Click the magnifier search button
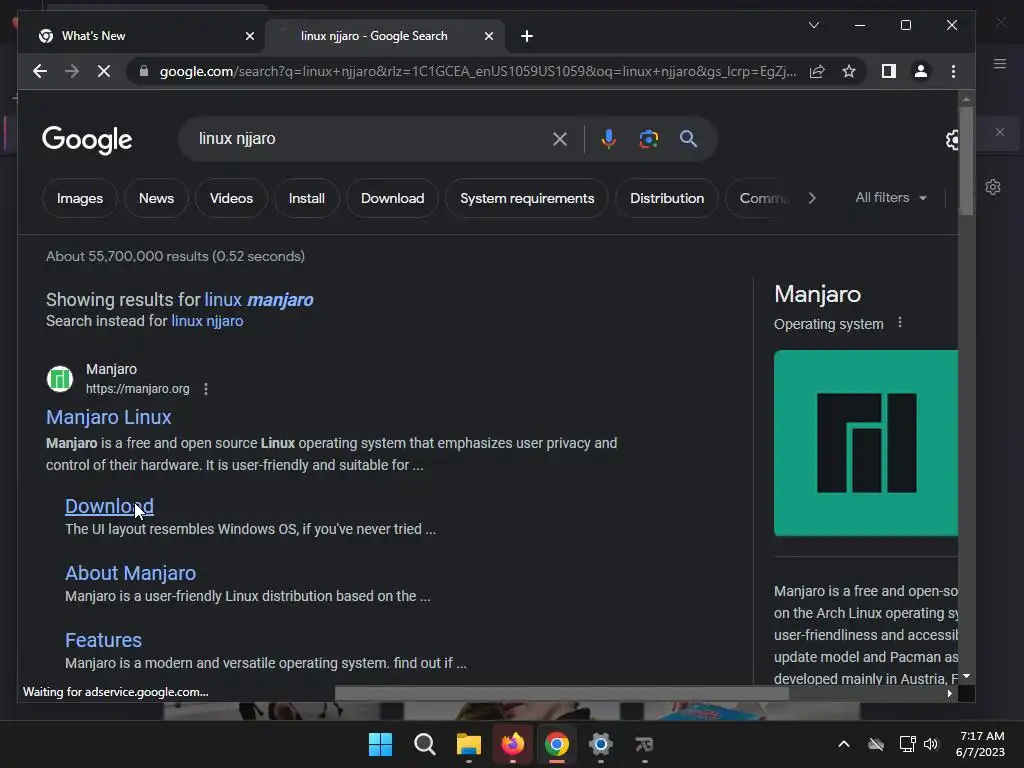This screenshot has width=1024, height=768. tap(688, 139)
